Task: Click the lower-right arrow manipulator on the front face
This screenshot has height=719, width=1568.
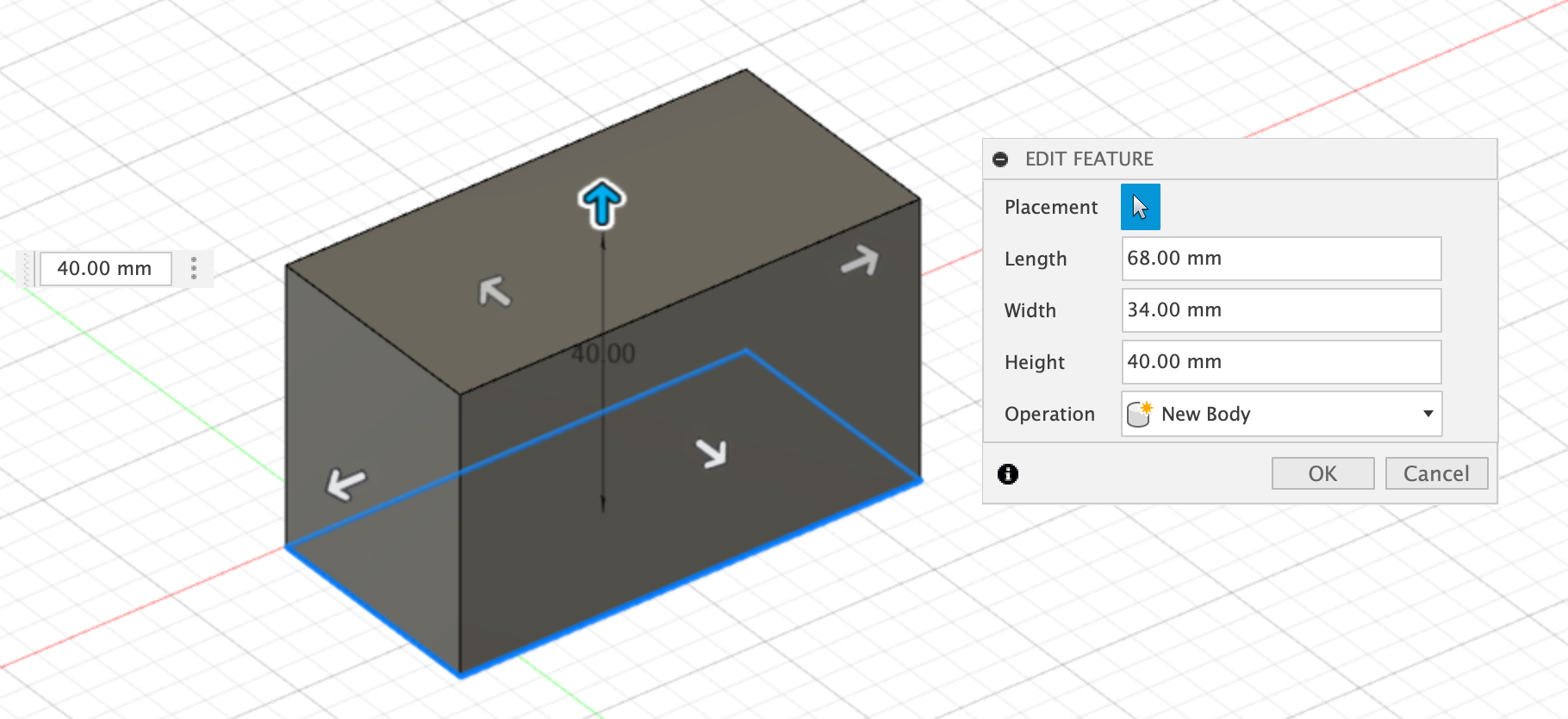Action: point(712,453)
